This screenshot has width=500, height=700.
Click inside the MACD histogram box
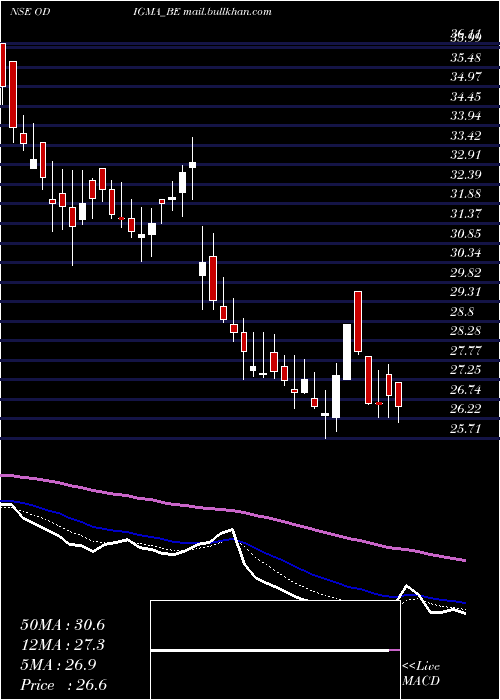click(275, 650)
